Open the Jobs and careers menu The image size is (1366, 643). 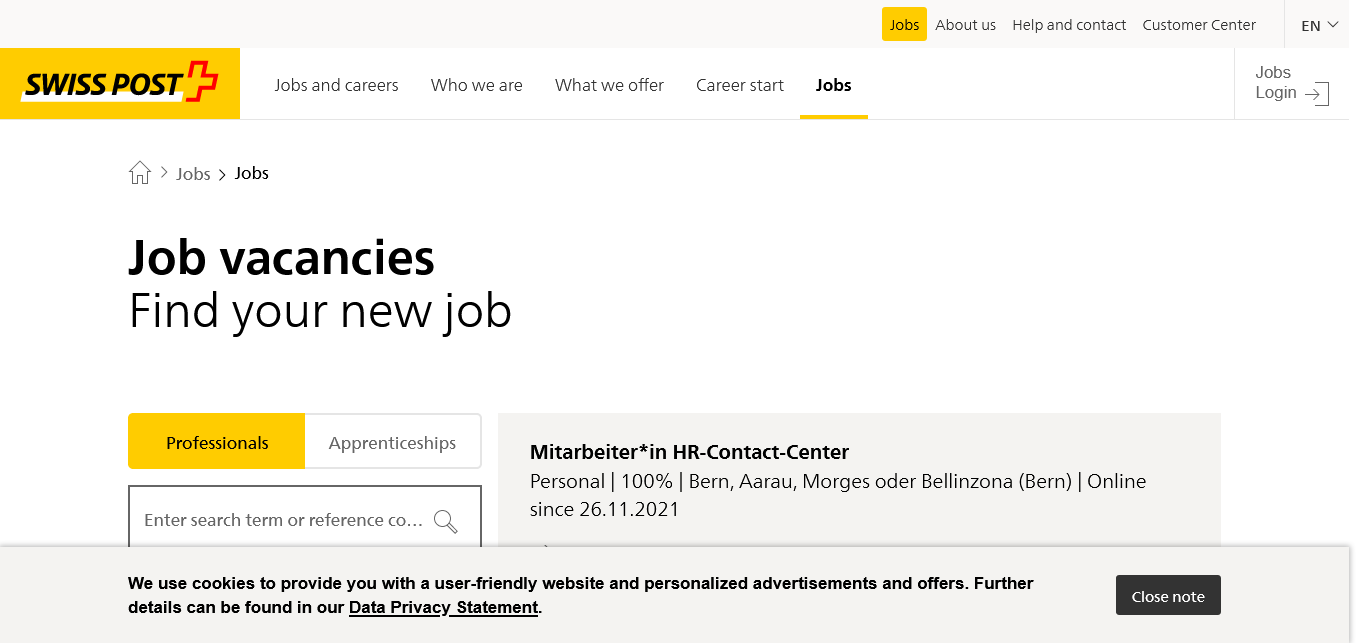pos(336,85)
